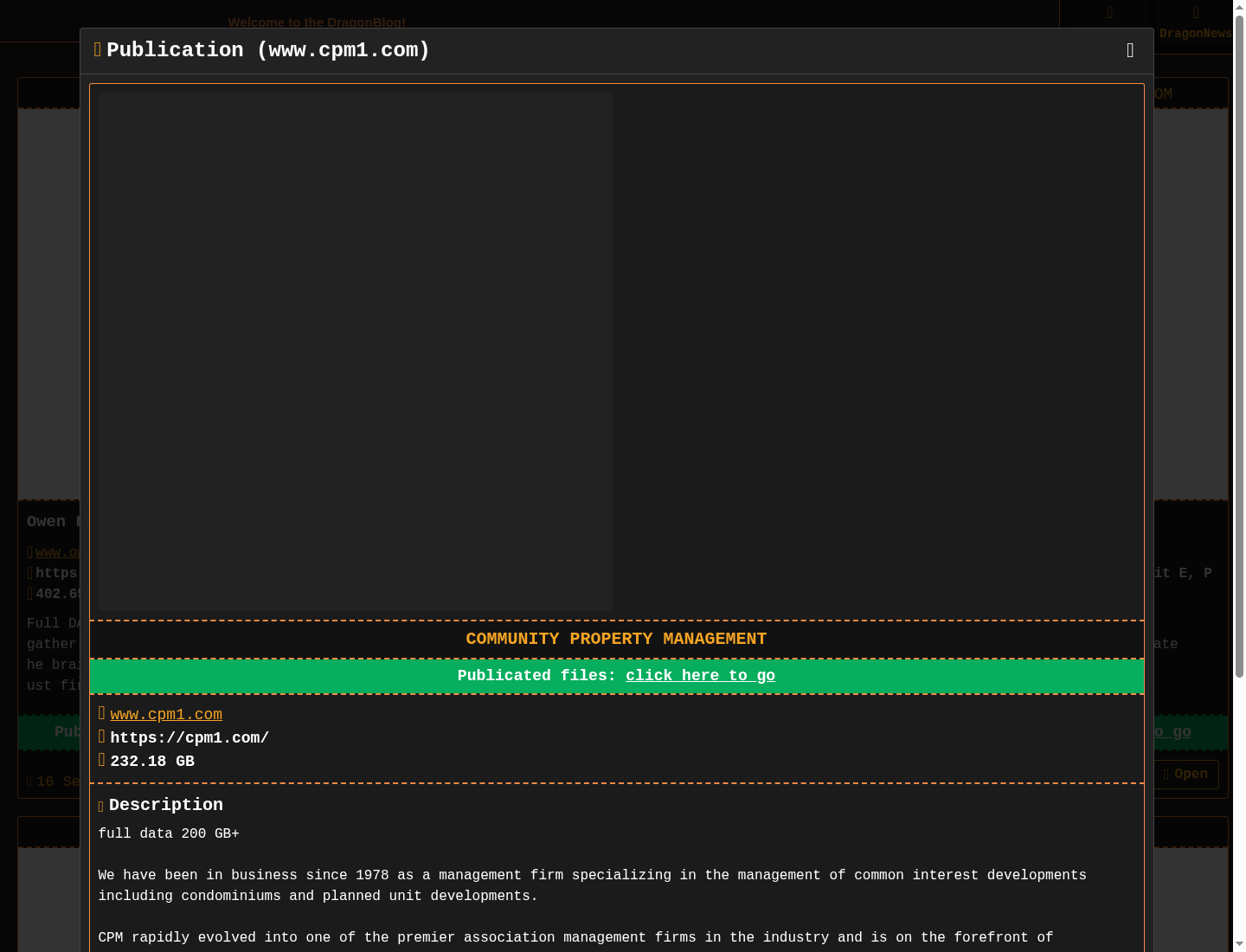Click the large preview image placeholder
The height and width of the screenshot is (952, 1246).
coord(356,352)
